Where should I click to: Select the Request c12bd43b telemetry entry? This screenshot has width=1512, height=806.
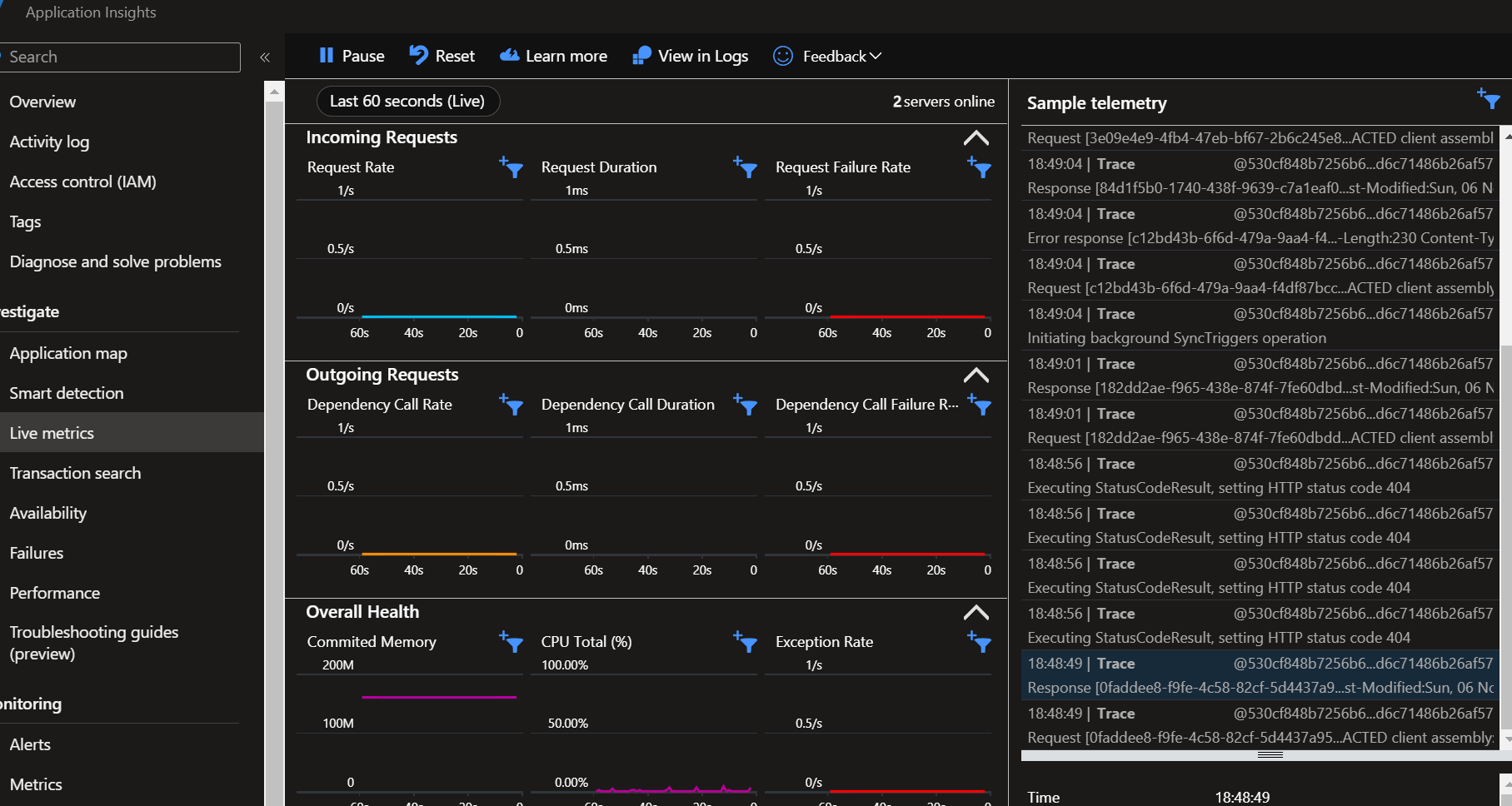[x=1260, y=276]
